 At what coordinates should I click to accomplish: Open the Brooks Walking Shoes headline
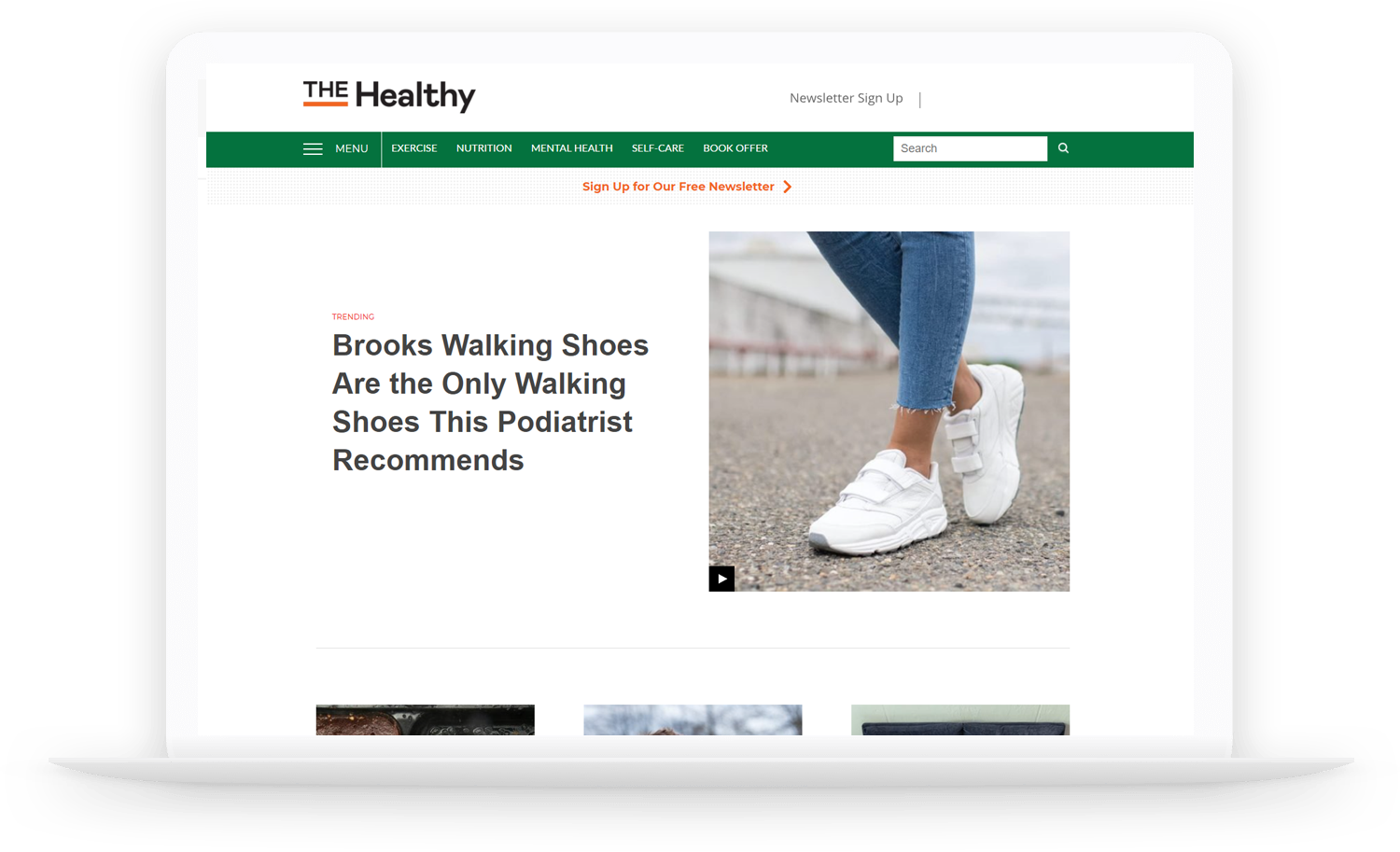point(490,402)
